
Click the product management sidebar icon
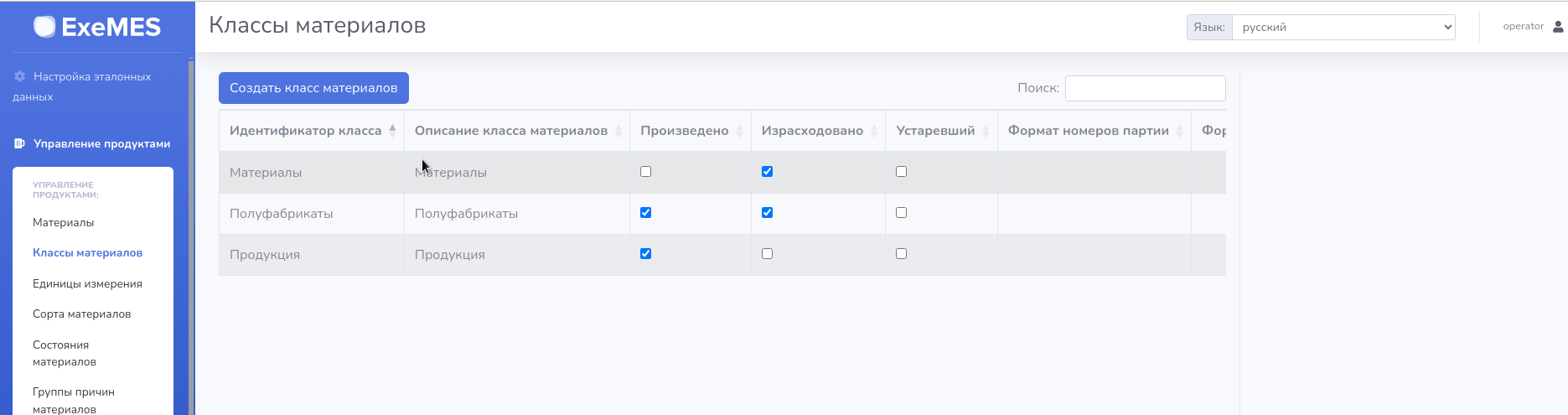coord(20,143)
